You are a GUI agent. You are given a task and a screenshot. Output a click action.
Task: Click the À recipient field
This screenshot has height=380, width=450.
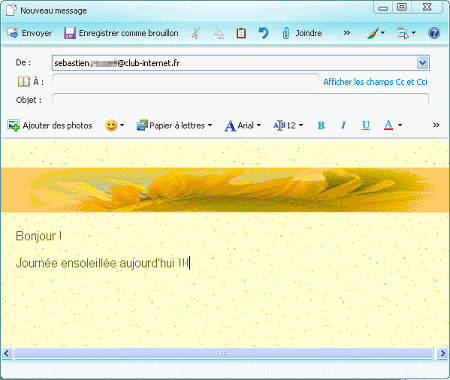(x=185, y=82)
